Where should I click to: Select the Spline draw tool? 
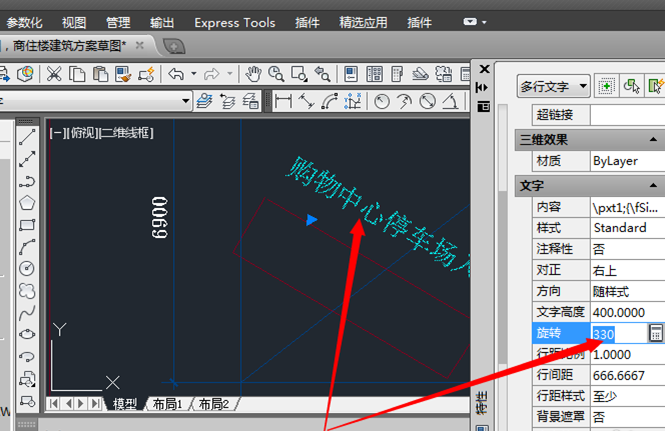tap(27, 313)
